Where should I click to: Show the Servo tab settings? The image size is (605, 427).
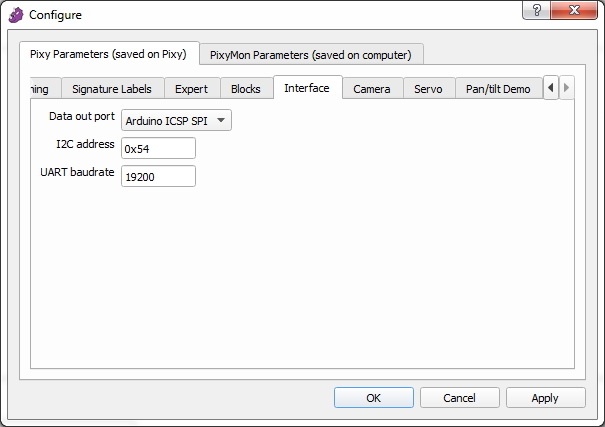coord(428,89)
